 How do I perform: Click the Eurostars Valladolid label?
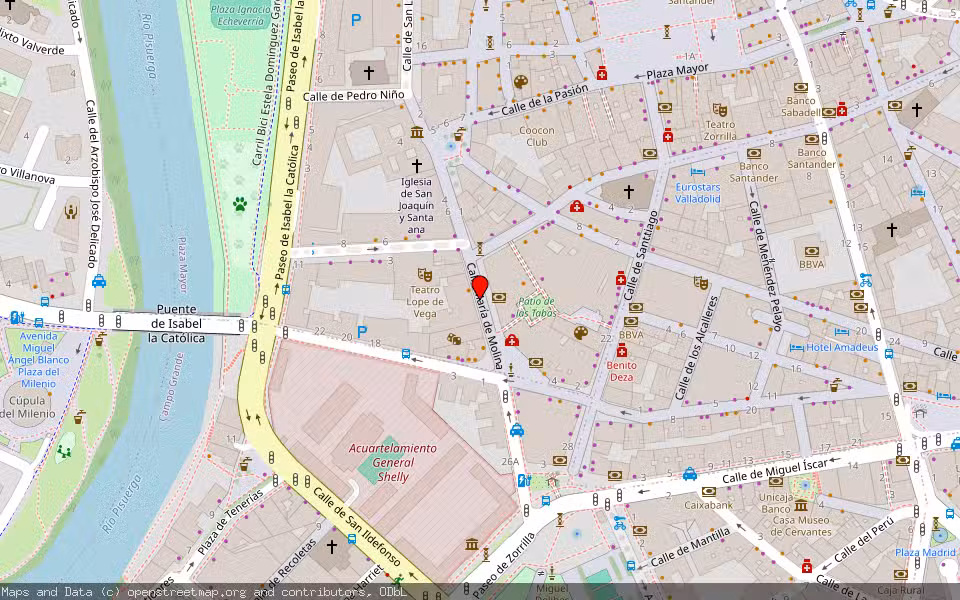point(698,192)
